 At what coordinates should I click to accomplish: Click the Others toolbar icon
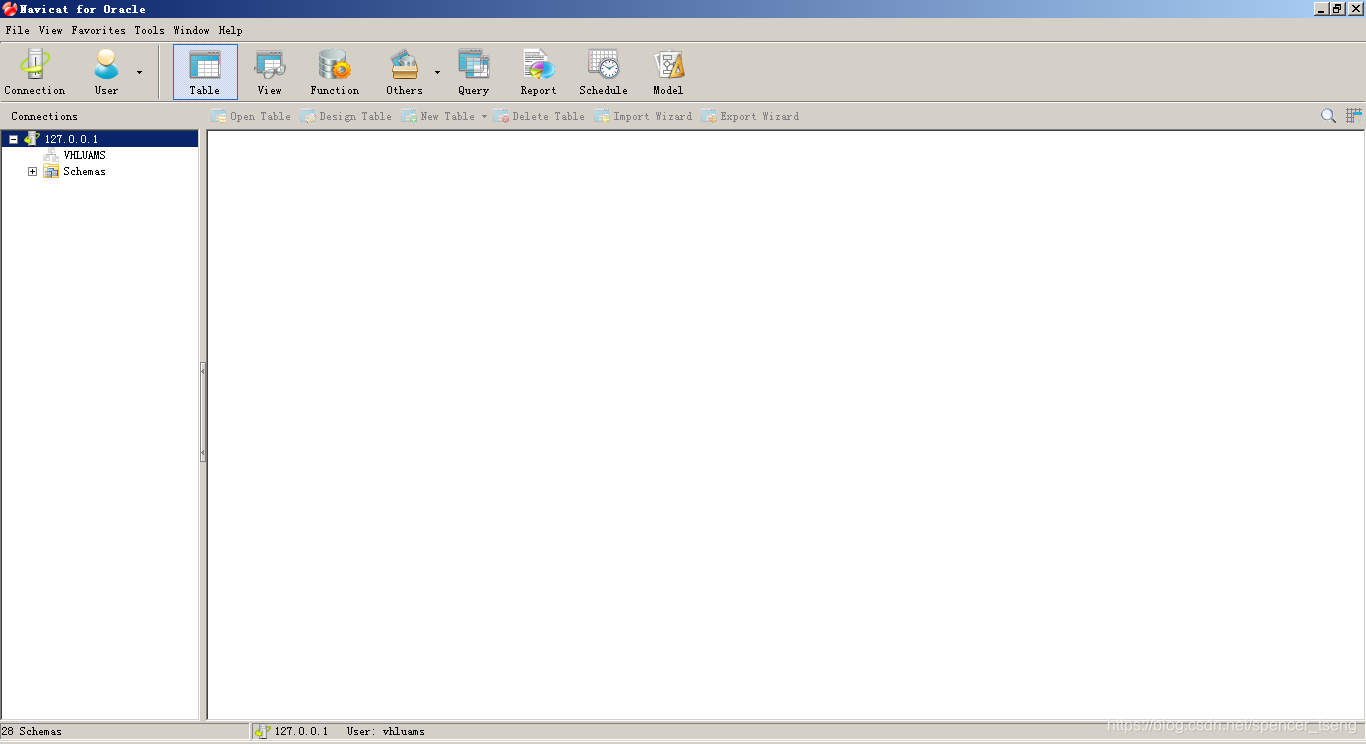pyautogui.click(x=404, y=72)
